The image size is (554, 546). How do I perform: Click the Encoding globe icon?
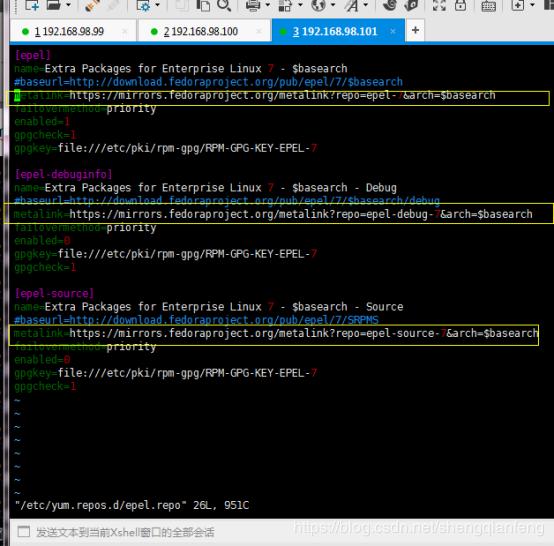(319, 5)
